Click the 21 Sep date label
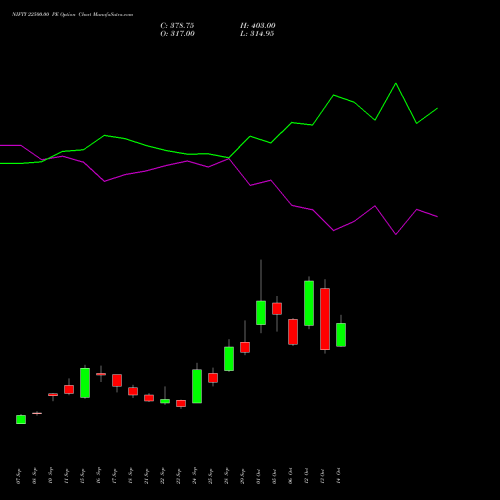The height and width of the screenshot is (500, 500). click(147, 476)
